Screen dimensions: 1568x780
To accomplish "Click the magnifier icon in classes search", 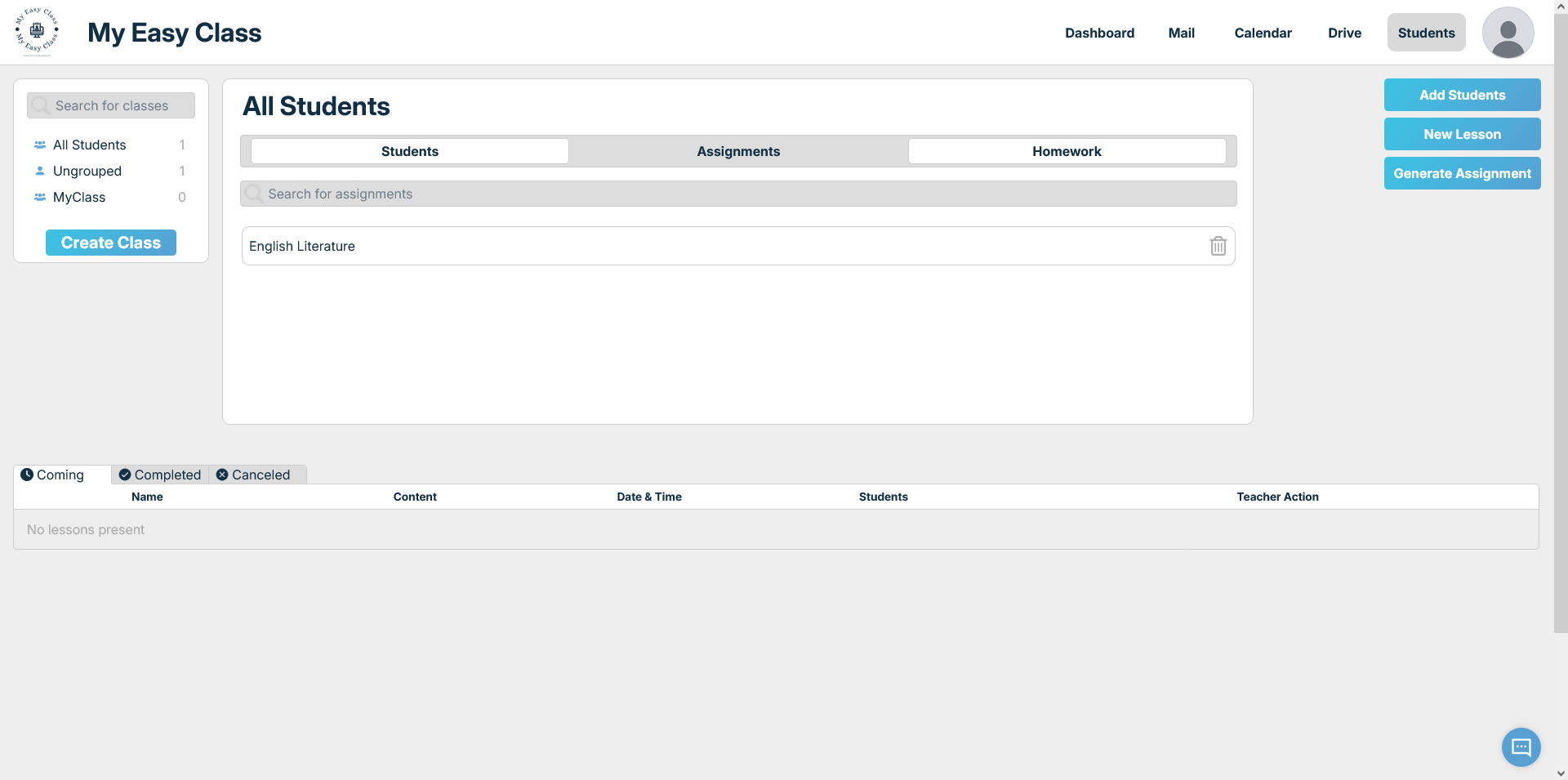I will (41, 105).
